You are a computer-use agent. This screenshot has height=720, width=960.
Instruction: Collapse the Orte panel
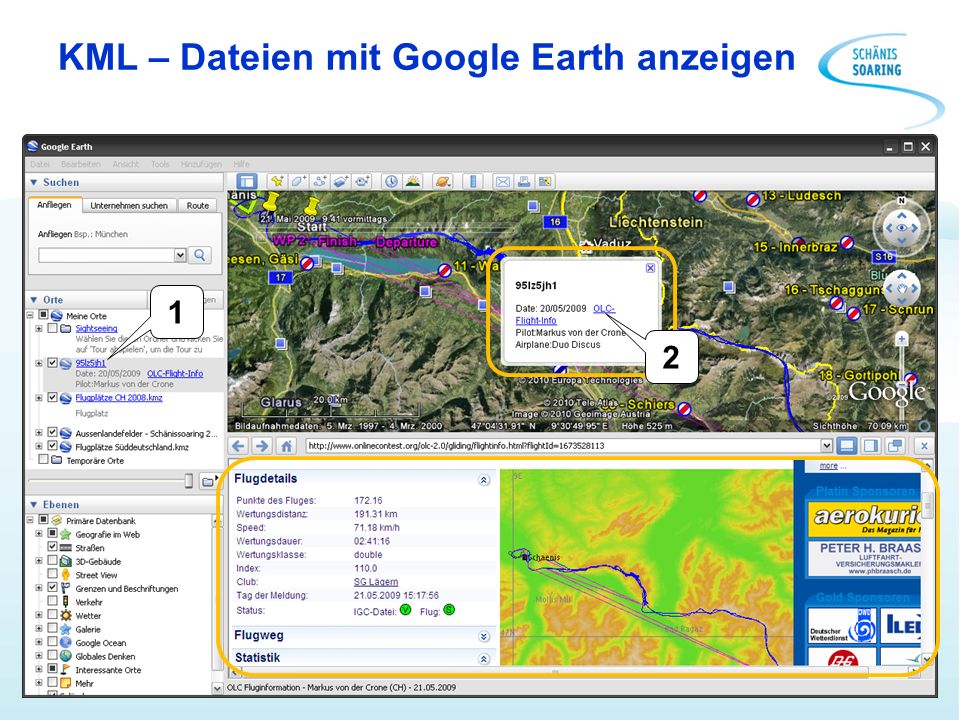pos(34,299)
